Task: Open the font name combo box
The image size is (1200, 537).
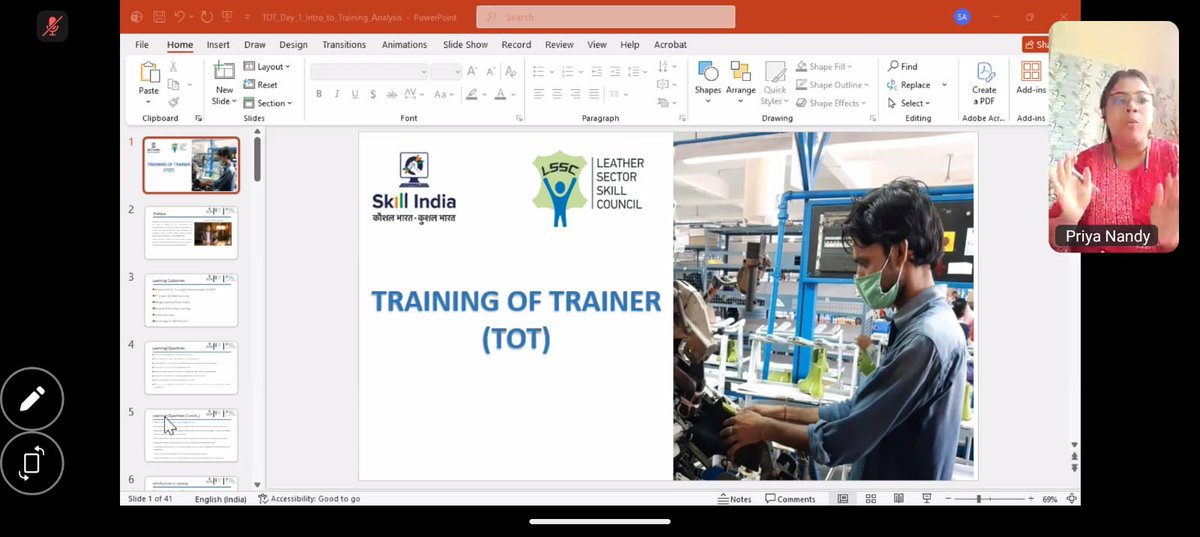Action: tap(369, 71)
